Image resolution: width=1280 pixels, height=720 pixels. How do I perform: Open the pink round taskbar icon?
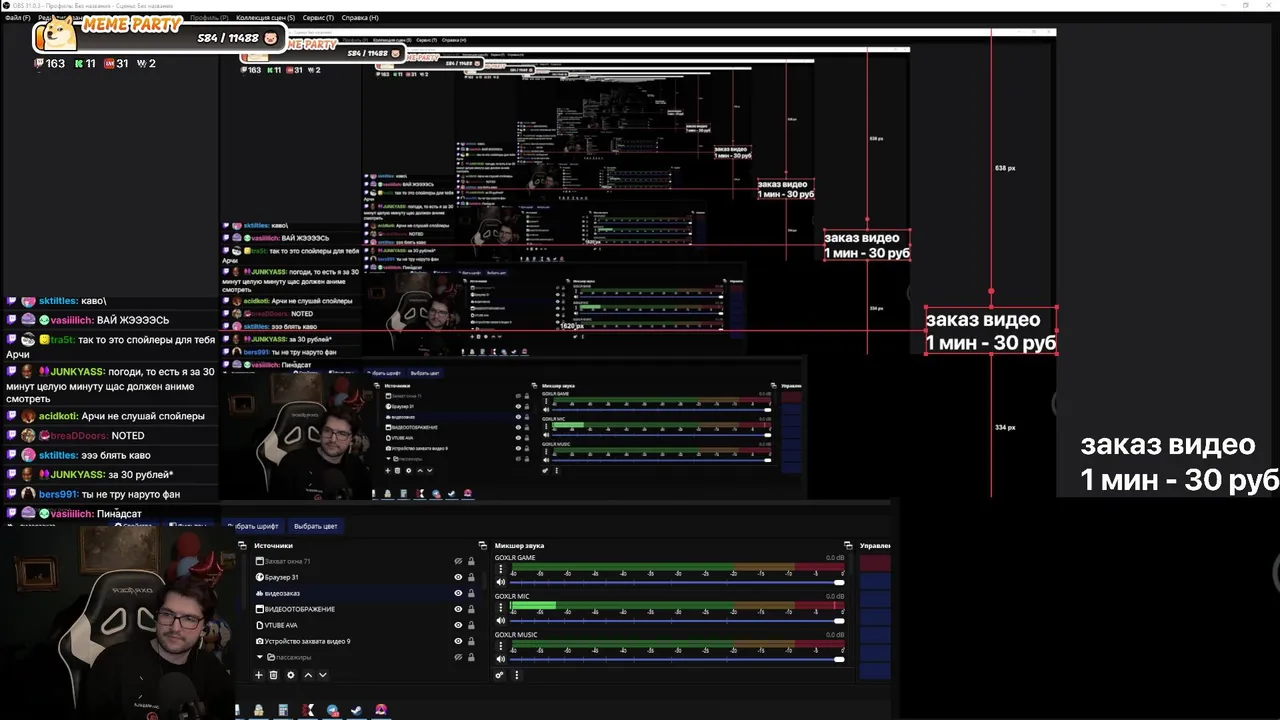coord(381,710)
